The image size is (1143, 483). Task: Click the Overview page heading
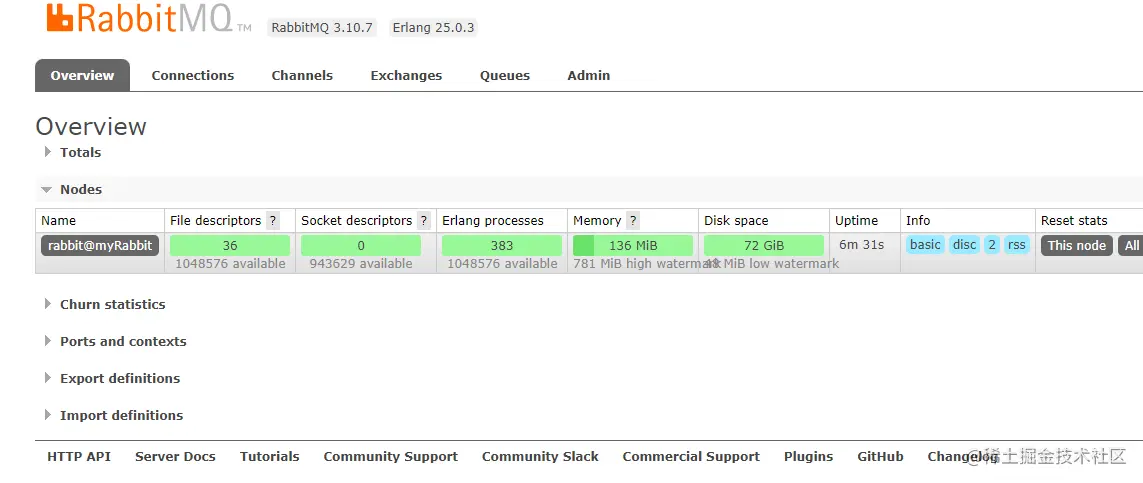pos(91,127)
